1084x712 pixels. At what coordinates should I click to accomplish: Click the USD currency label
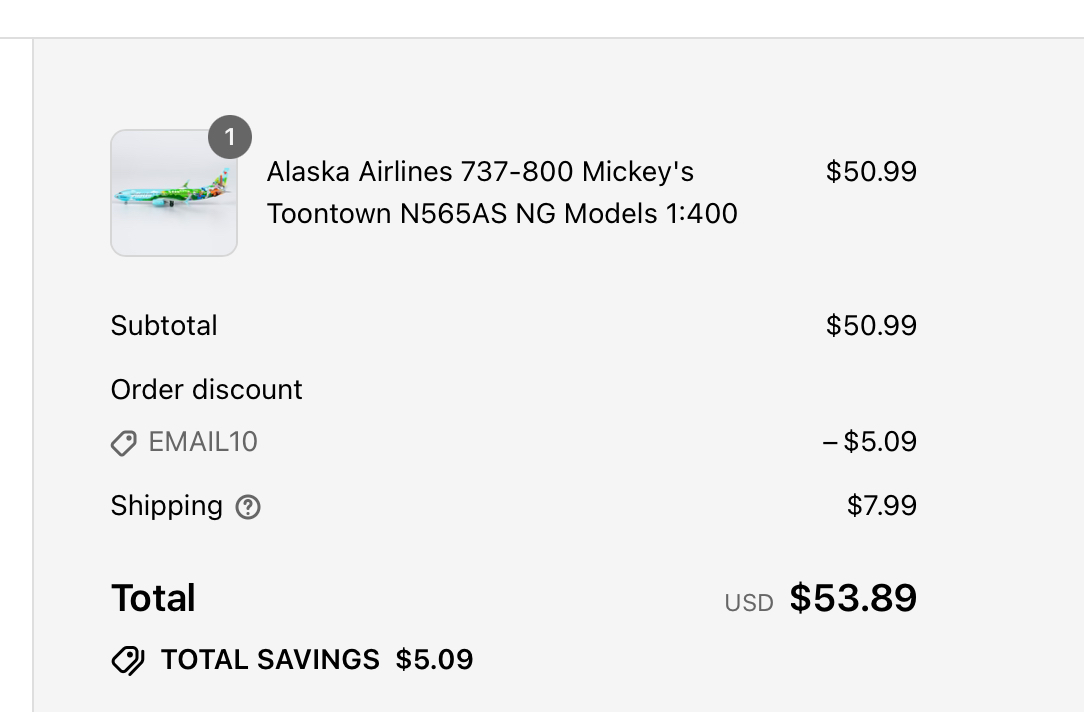coord(749,603)
